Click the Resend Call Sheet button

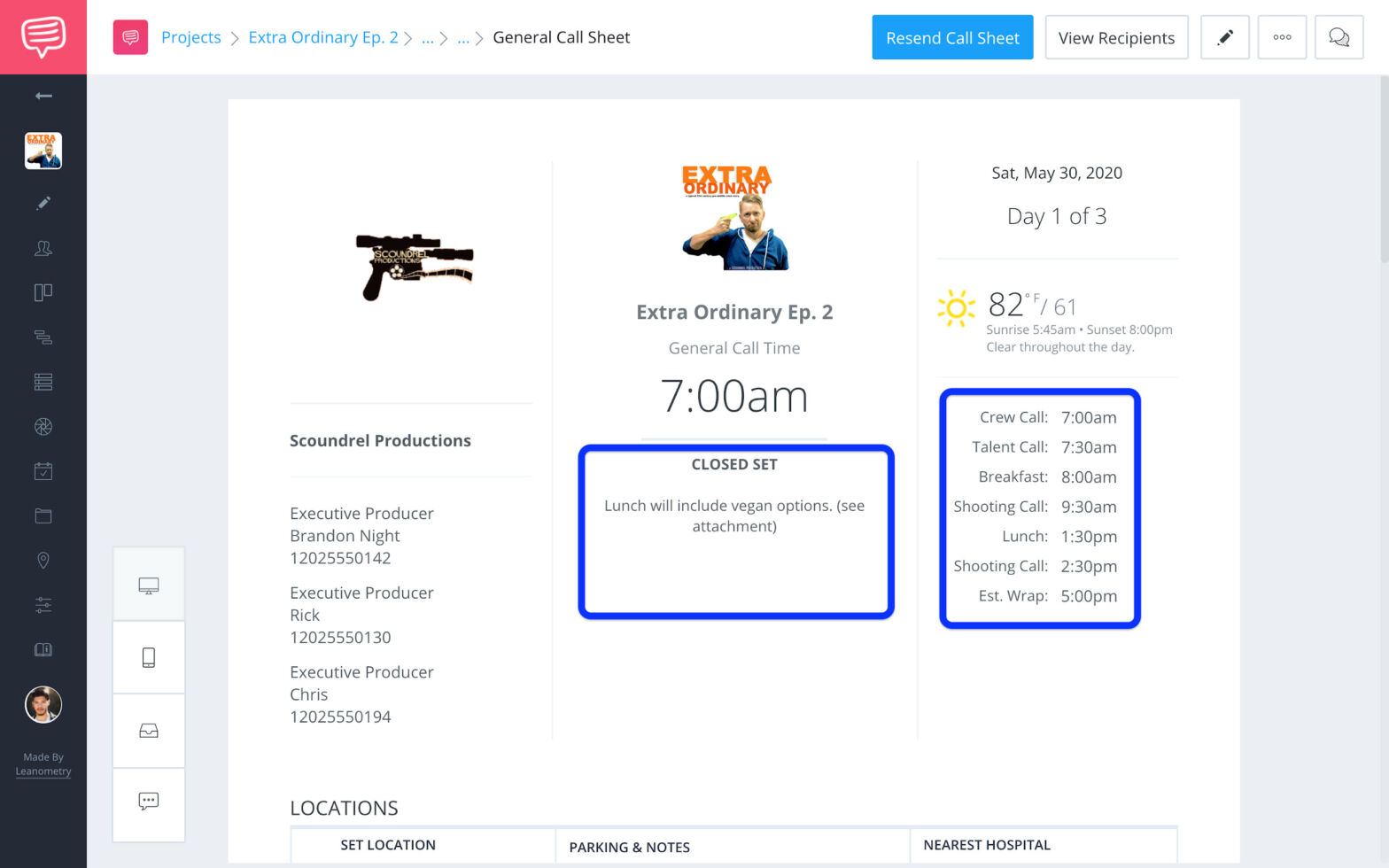(952, 37)
